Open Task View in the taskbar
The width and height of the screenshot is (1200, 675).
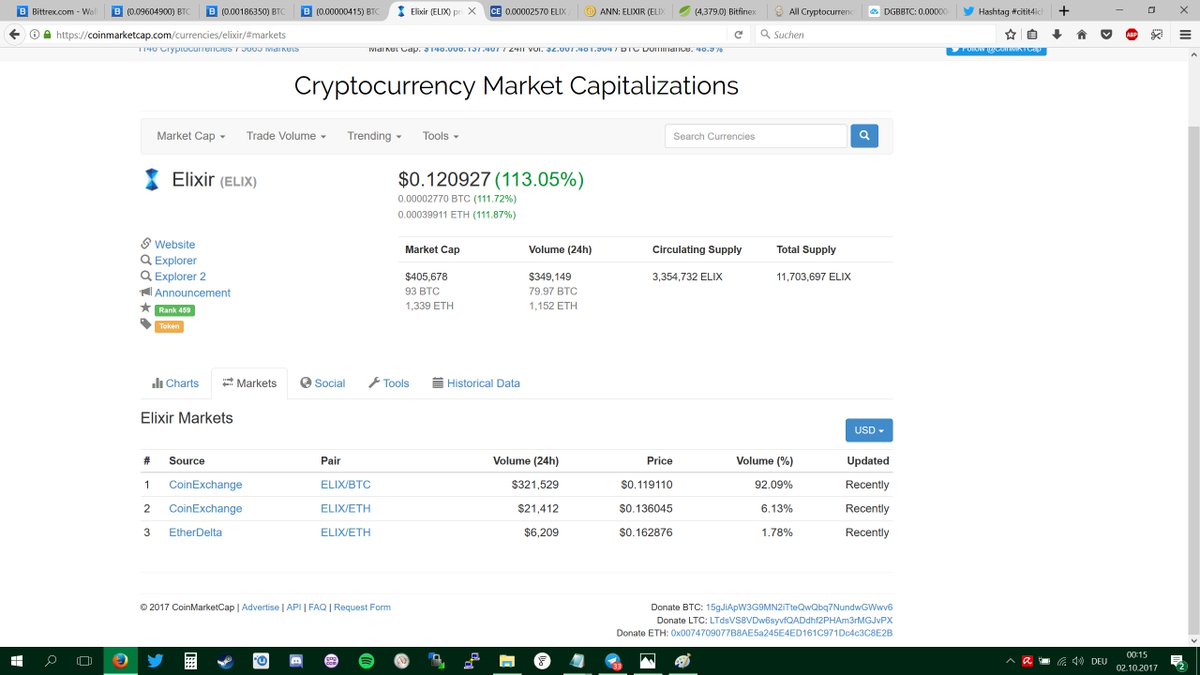[x=85, y=661]
